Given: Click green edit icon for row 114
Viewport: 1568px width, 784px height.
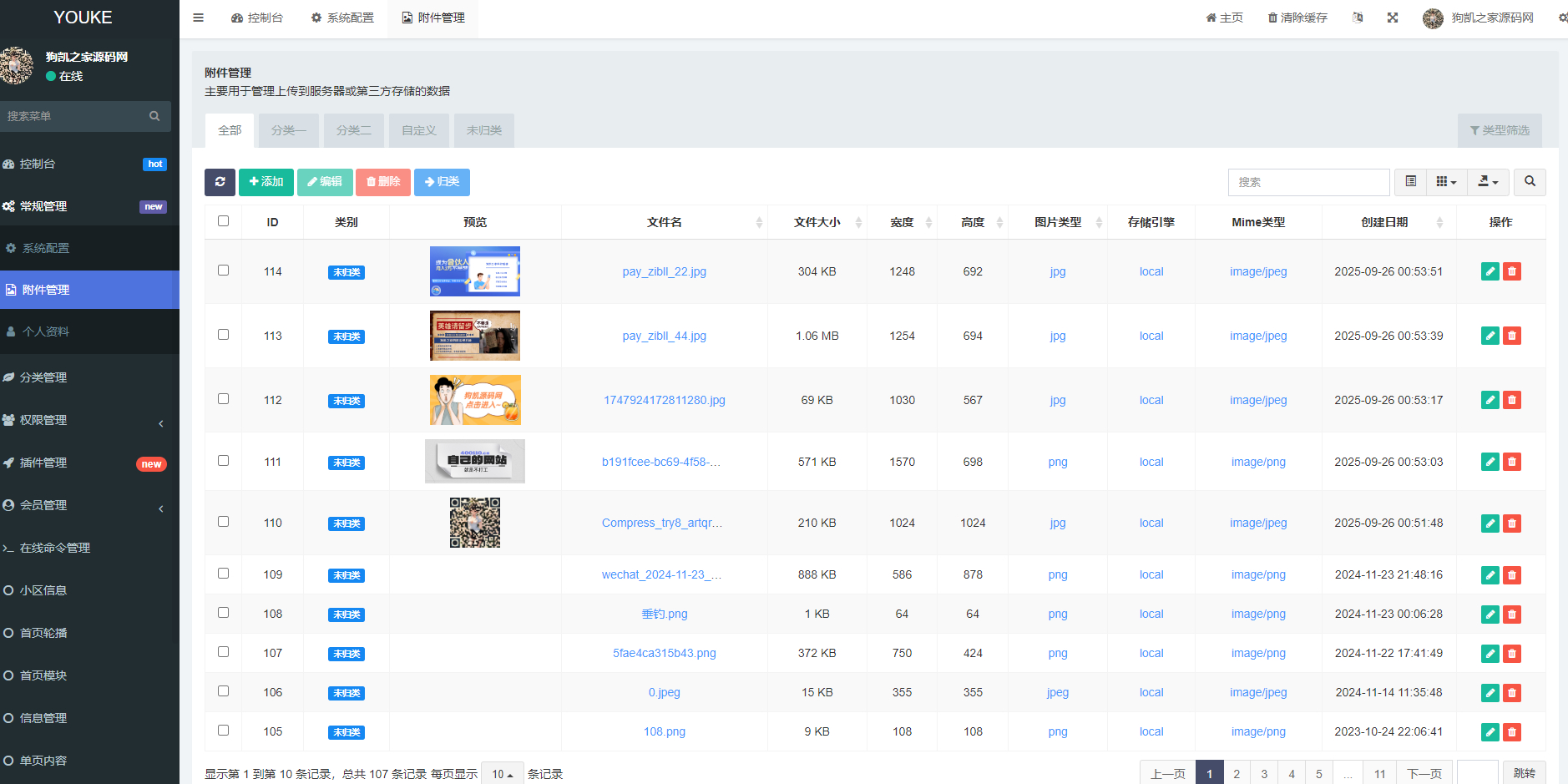Looking at the screenshot, I should [x=1490, y=271].
